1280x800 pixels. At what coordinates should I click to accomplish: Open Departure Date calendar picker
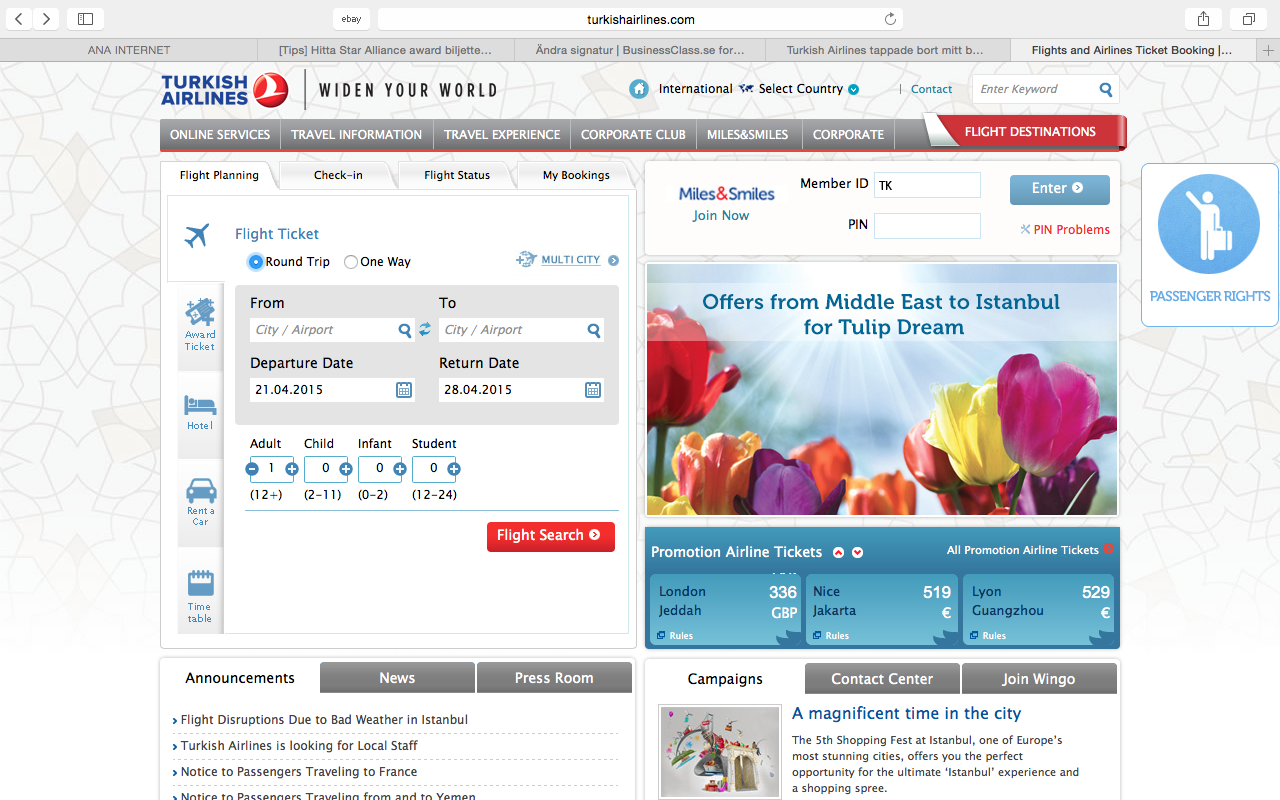pyautogui.click(x=404, y=390)
